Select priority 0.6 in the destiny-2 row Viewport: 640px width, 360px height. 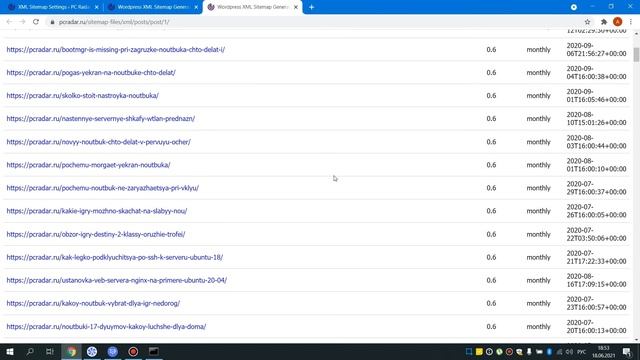(x=491, y=234)
